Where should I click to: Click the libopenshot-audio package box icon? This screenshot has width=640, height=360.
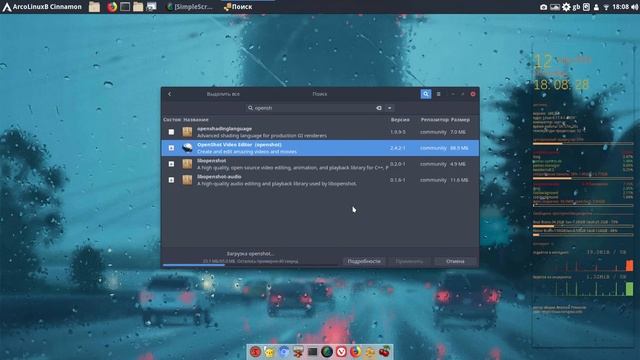point(187,180)
